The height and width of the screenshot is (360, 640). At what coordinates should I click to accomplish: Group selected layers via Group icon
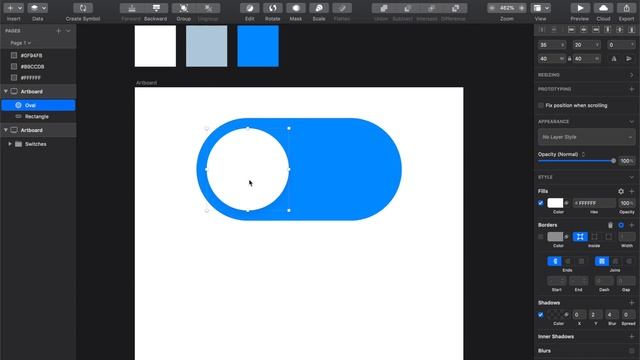click(184, 8)
